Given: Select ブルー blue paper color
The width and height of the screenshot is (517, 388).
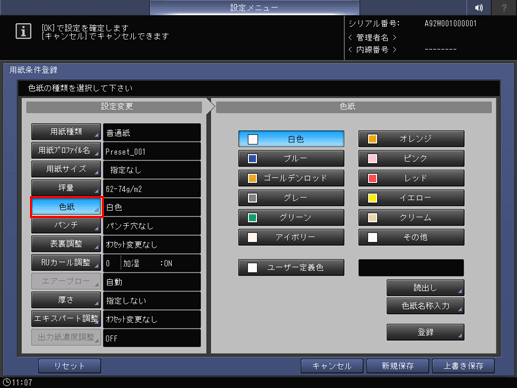Looking at the screenshot, I should [291, 158].
